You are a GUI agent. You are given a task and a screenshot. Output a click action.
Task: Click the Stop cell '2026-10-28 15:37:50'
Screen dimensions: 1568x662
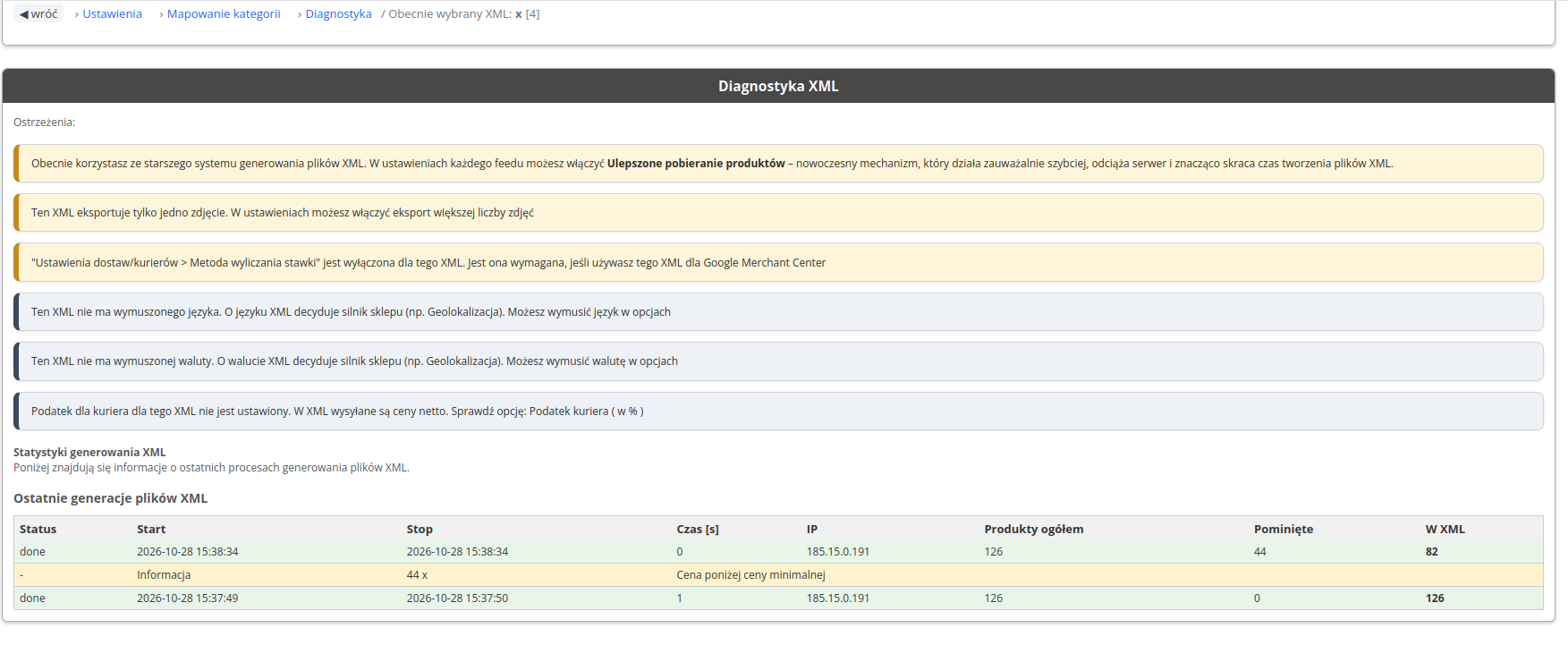tap(457, 598)
